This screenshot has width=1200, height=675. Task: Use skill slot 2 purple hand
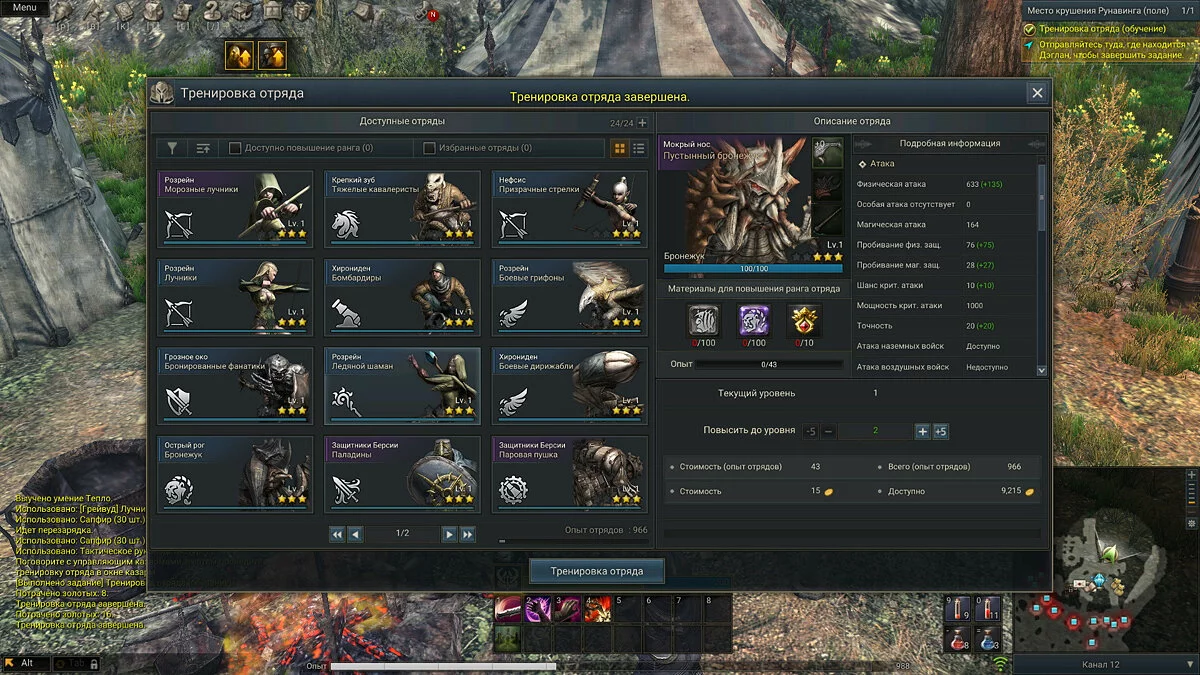[538, 609]
